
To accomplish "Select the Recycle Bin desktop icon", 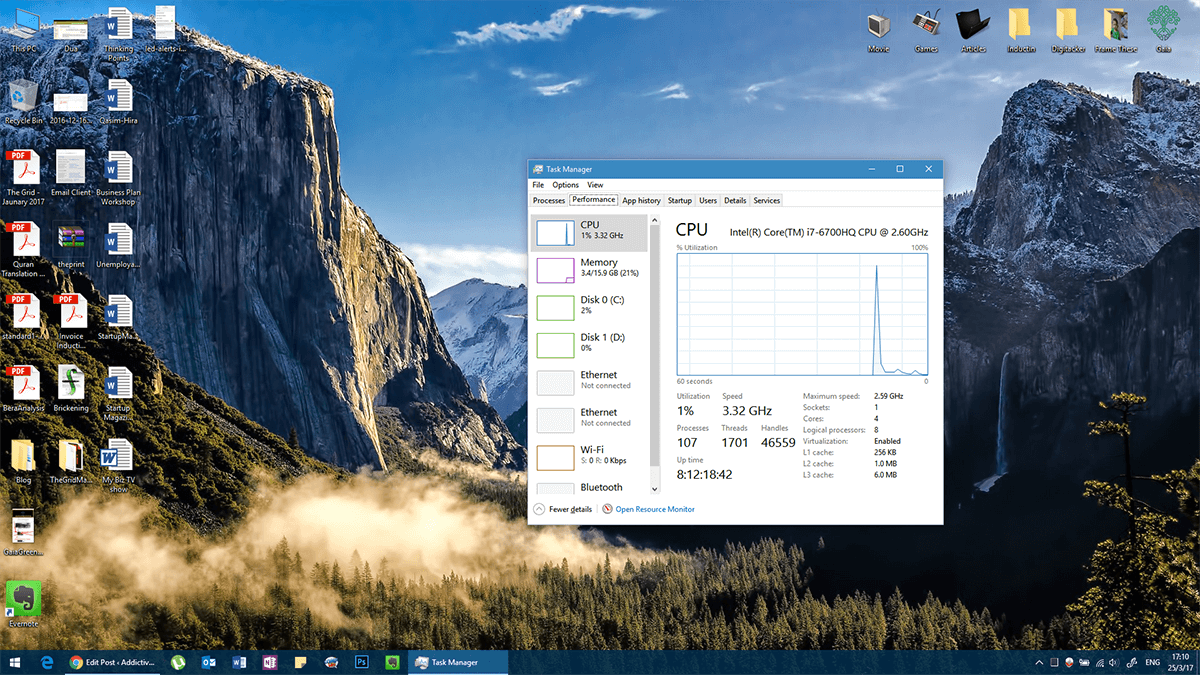I will [x=23, y=102].
